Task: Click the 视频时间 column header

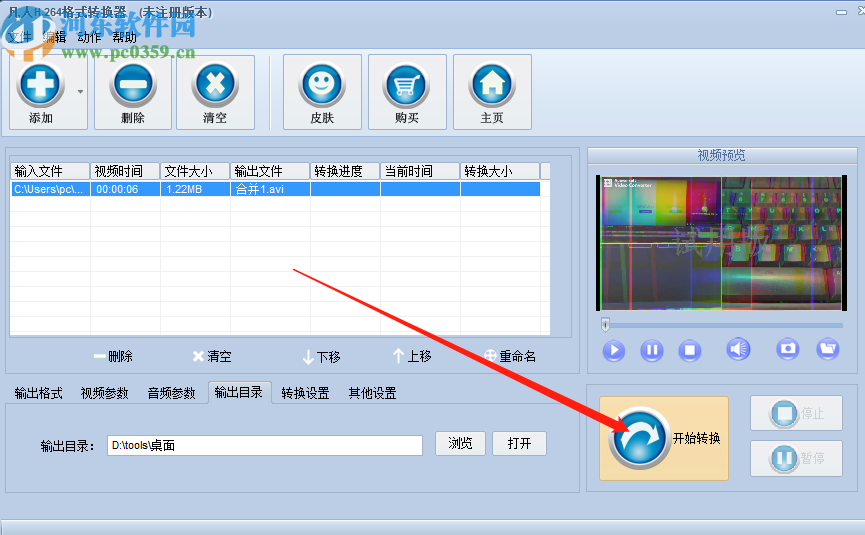Action: [x=125, y=171]
